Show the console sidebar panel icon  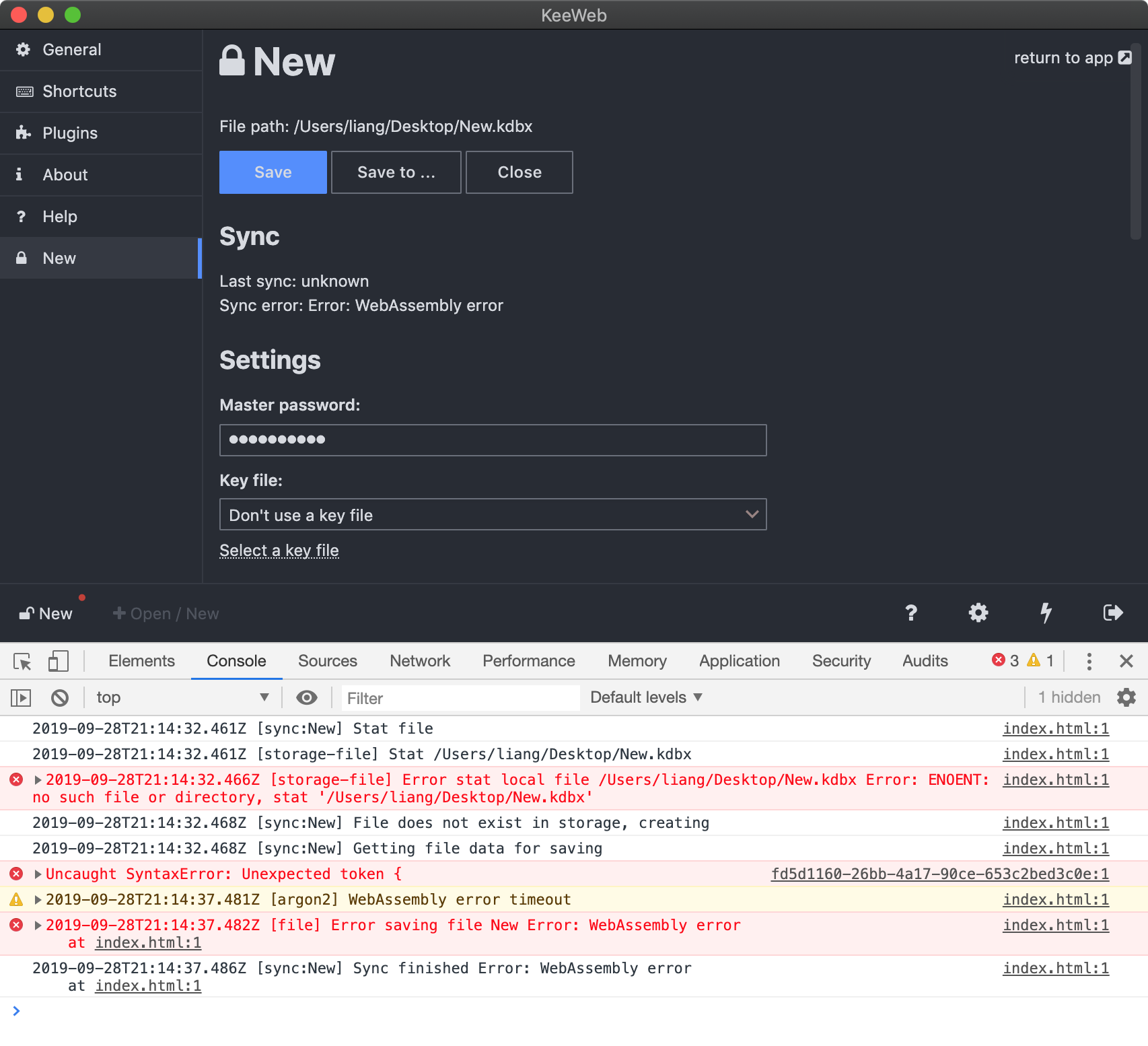[x=21, y=698]
